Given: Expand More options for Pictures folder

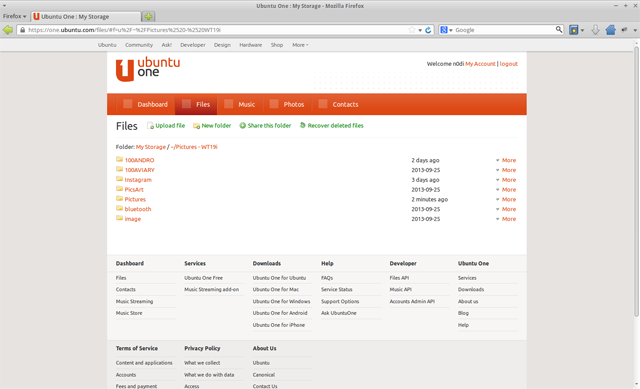Looking at the screenshot, I should (506, 200).
